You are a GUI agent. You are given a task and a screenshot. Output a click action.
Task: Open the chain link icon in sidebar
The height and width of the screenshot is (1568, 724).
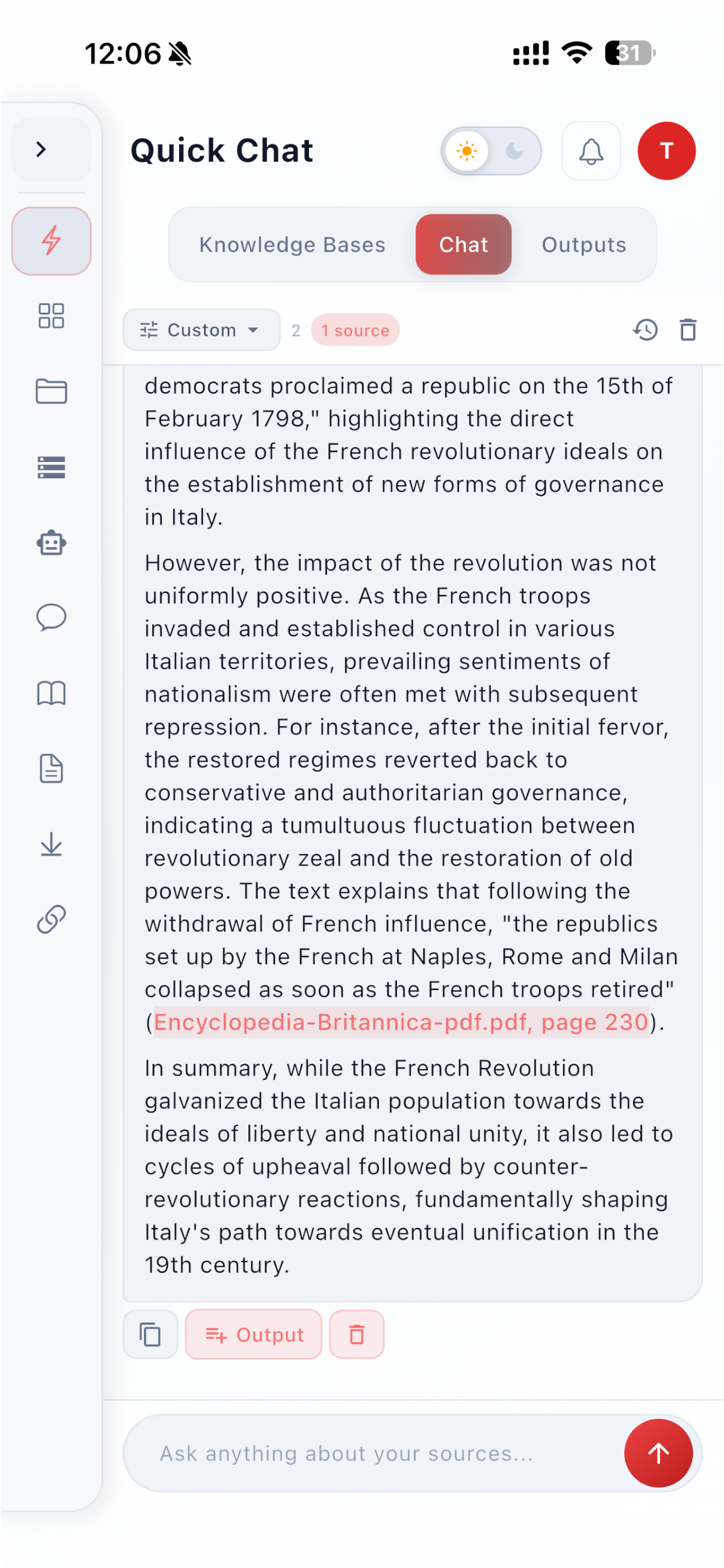[51, 919]
